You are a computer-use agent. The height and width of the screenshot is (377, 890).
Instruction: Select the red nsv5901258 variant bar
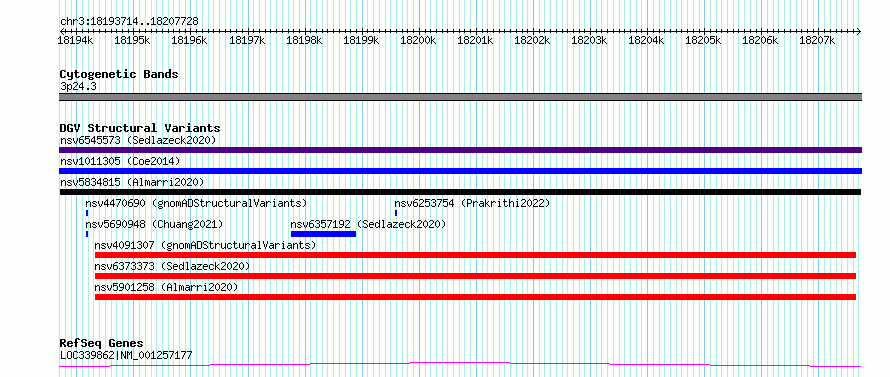(475, 297)
